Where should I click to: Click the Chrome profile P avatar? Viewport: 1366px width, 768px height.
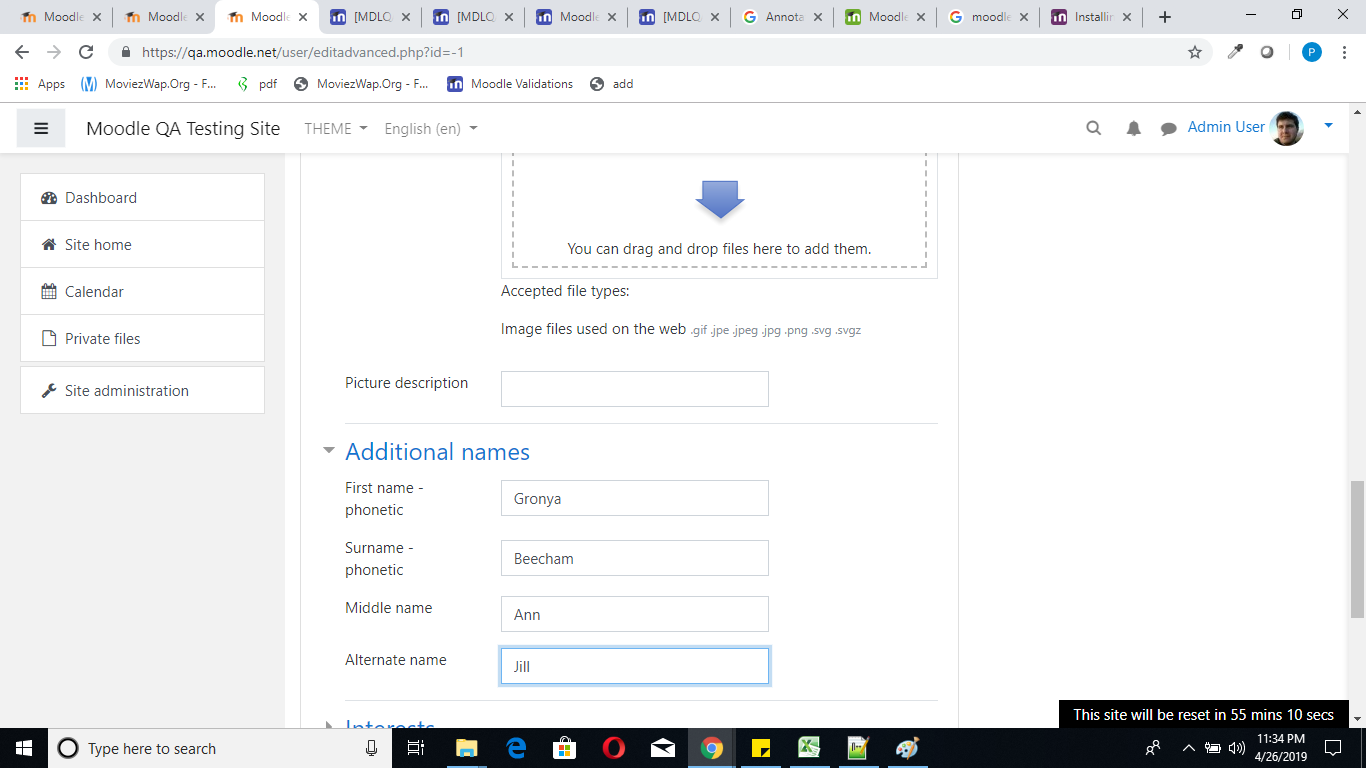coord(1311,52)
